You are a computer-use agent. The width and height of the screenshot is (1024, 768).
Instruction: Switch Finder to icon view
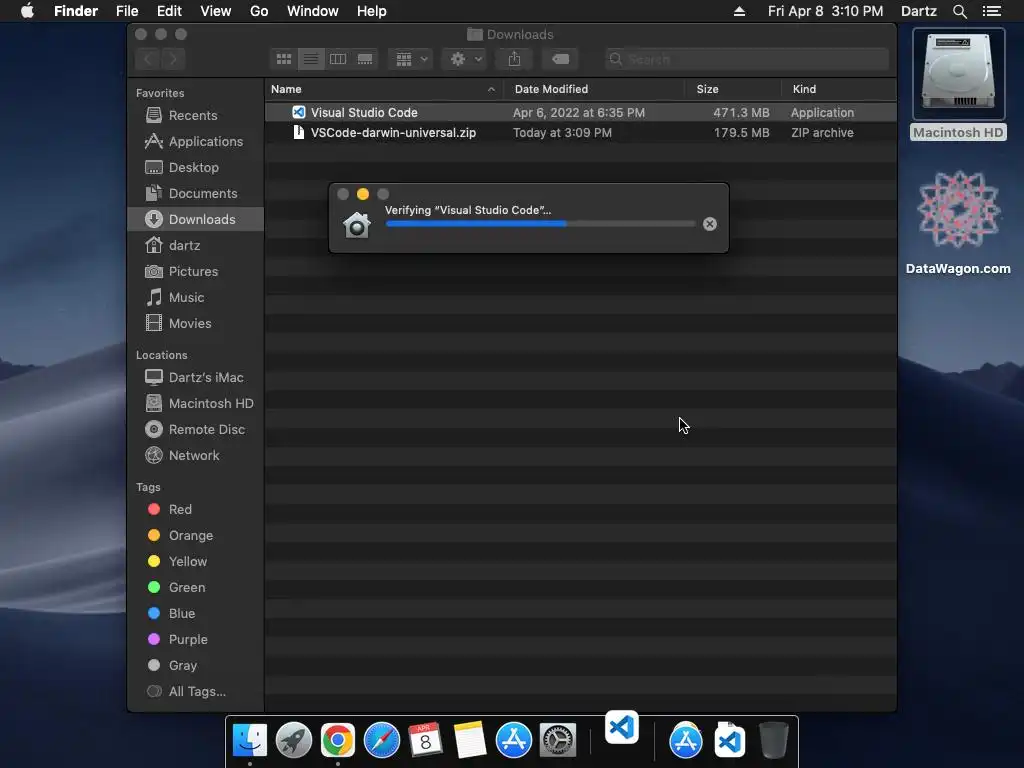click(x=284, y=59)
